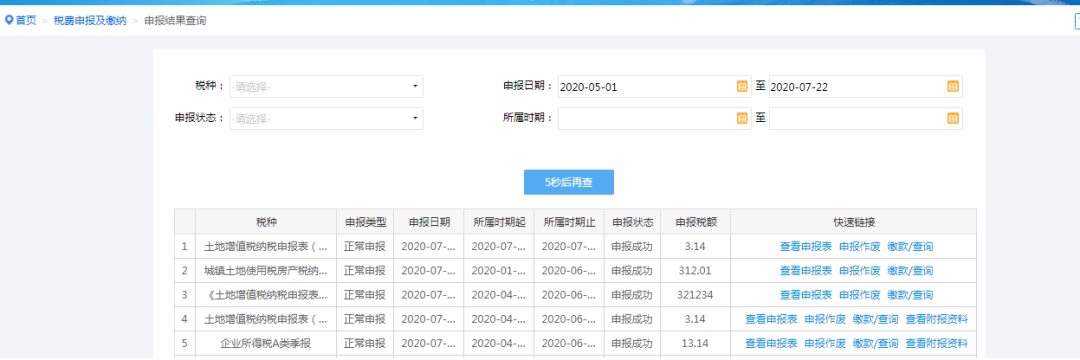The height and width of the screenshot is (360, 1080).
Task: Go to 首页 in breadcrumb
Action: tap(26, 21)
